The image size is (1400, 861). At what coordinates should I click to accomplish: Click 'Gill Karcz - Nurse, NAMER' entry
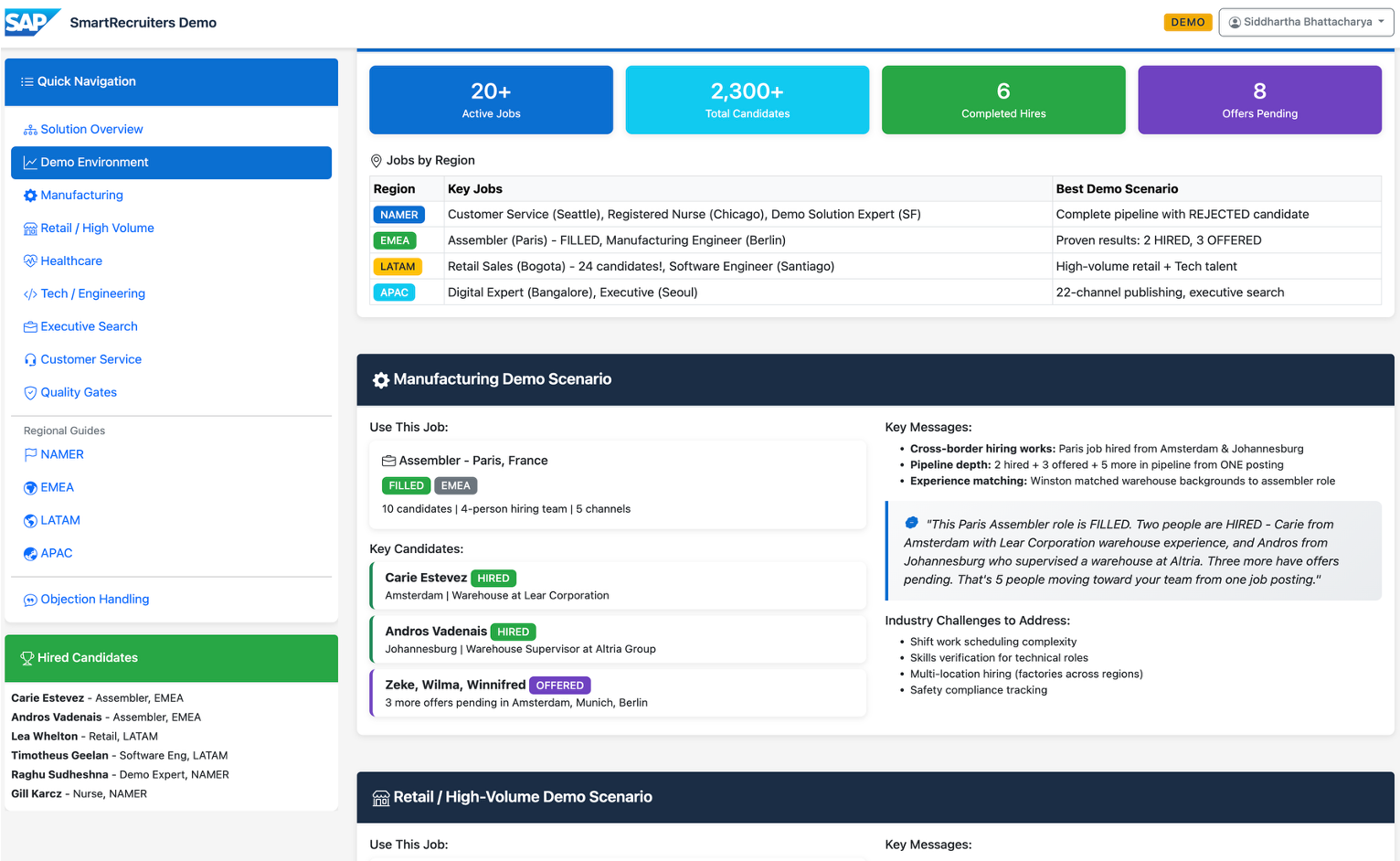[79, 794]
